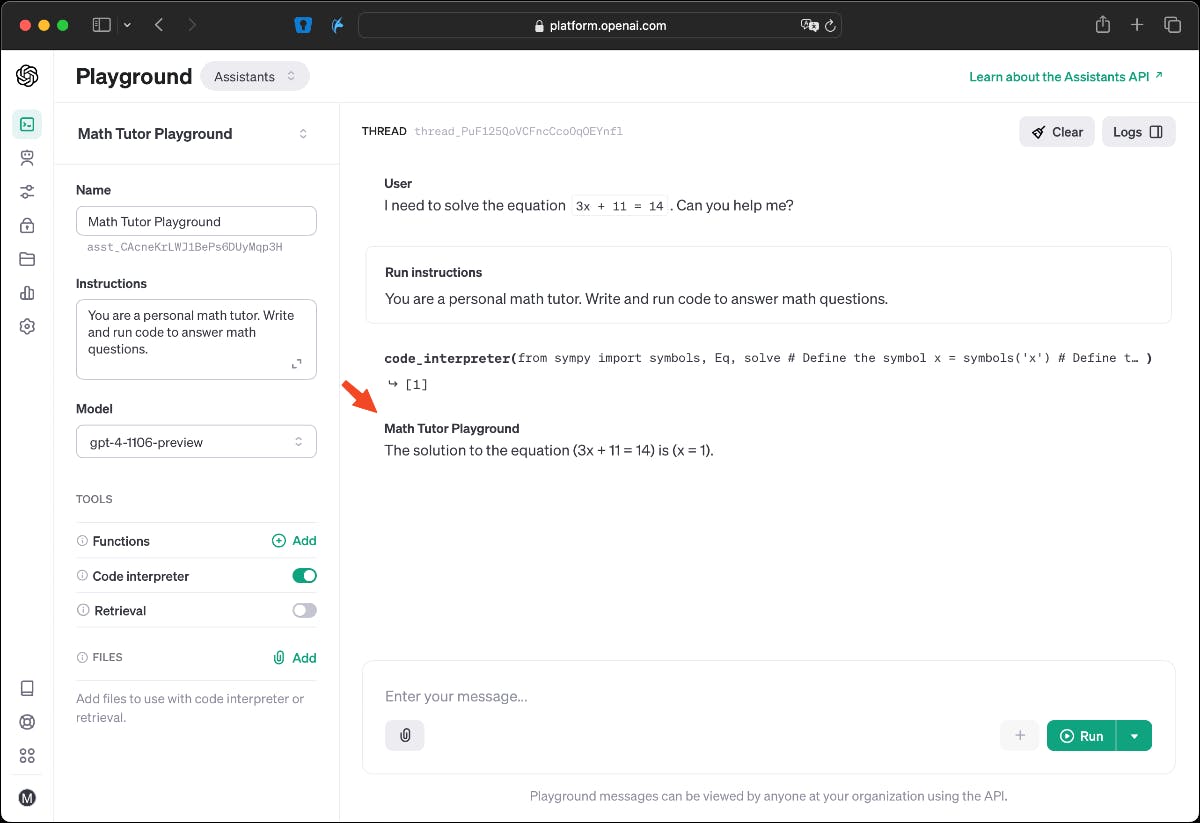Screen dimensions: 1200x823
Task: Clear the thread
Action: point(1057,132)
